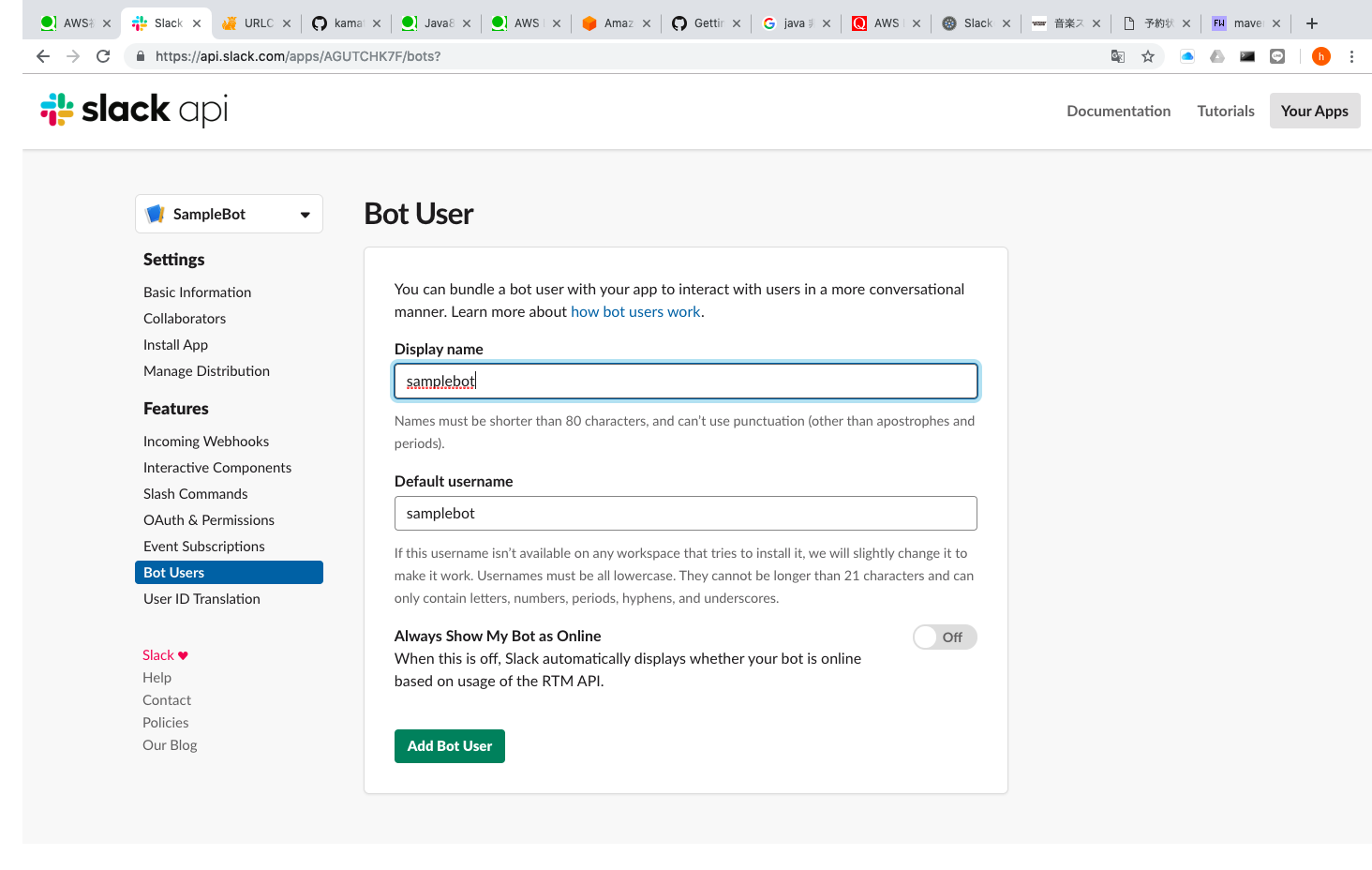
Task: Open the Help footer link
Action: pos(157,678)
